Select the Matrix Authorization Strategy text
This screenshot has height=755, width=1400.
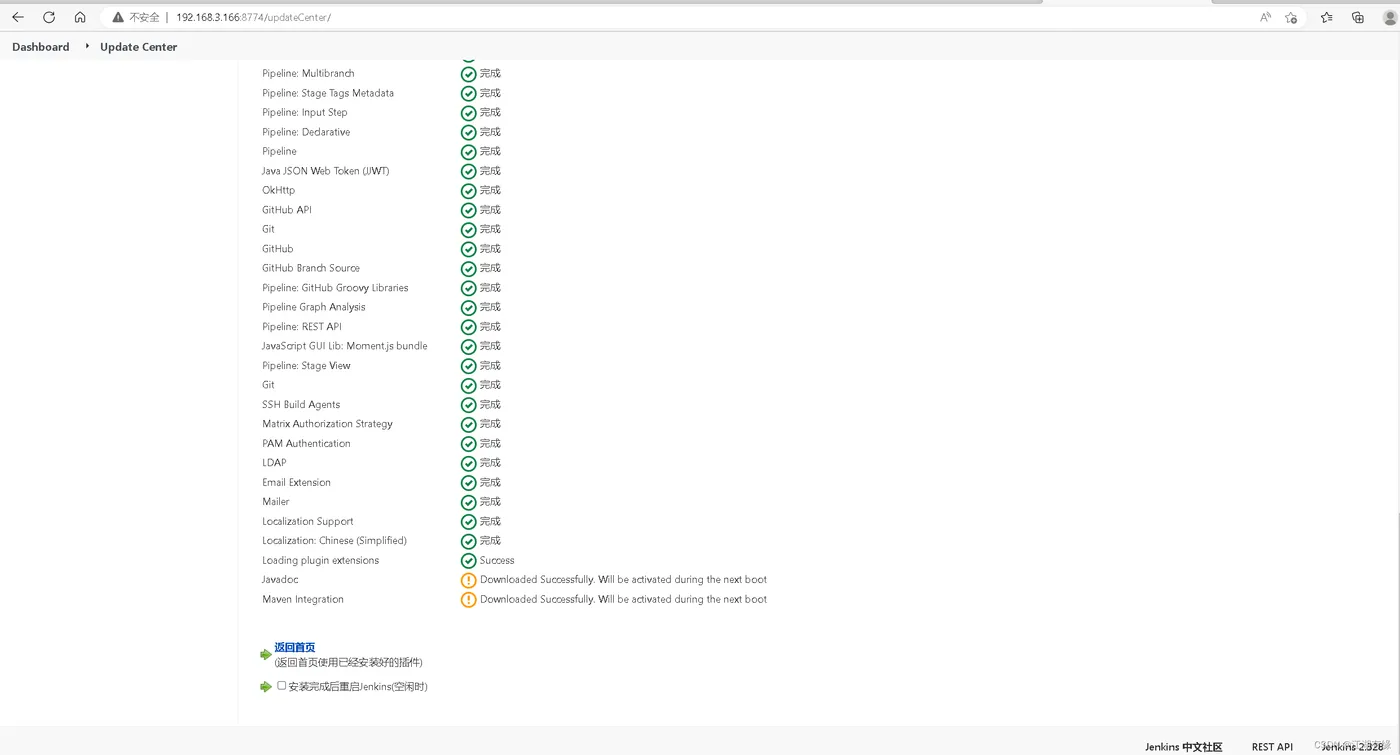tap(327, 424)
